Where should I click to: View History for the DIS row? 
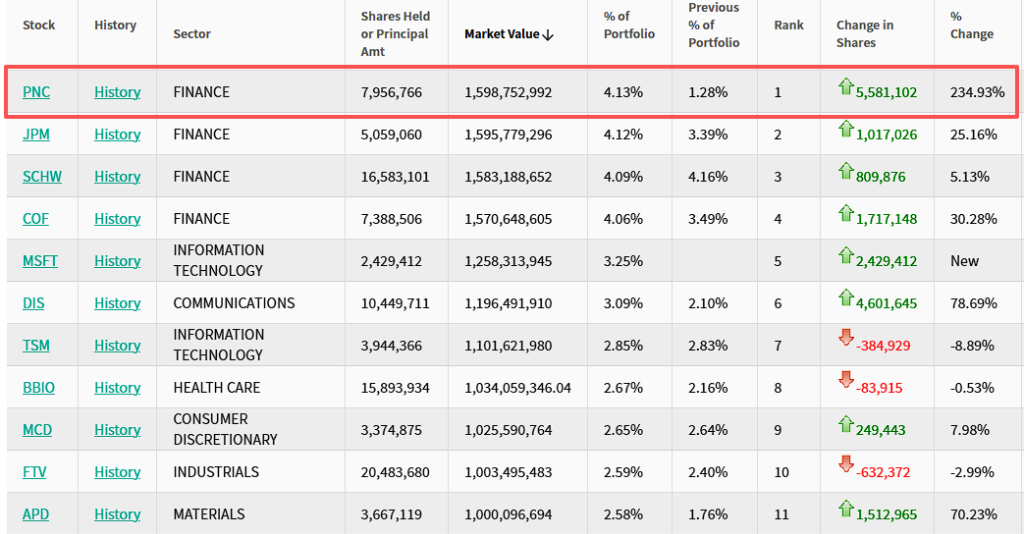117,303
